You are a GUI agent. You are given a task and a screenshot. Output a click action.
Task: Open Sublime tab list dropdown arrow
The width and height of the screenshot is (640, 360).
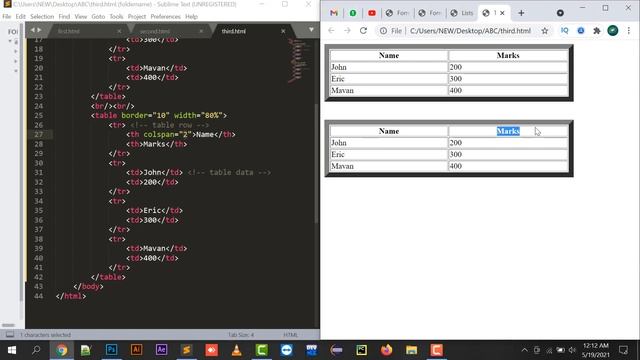[311, 30]
